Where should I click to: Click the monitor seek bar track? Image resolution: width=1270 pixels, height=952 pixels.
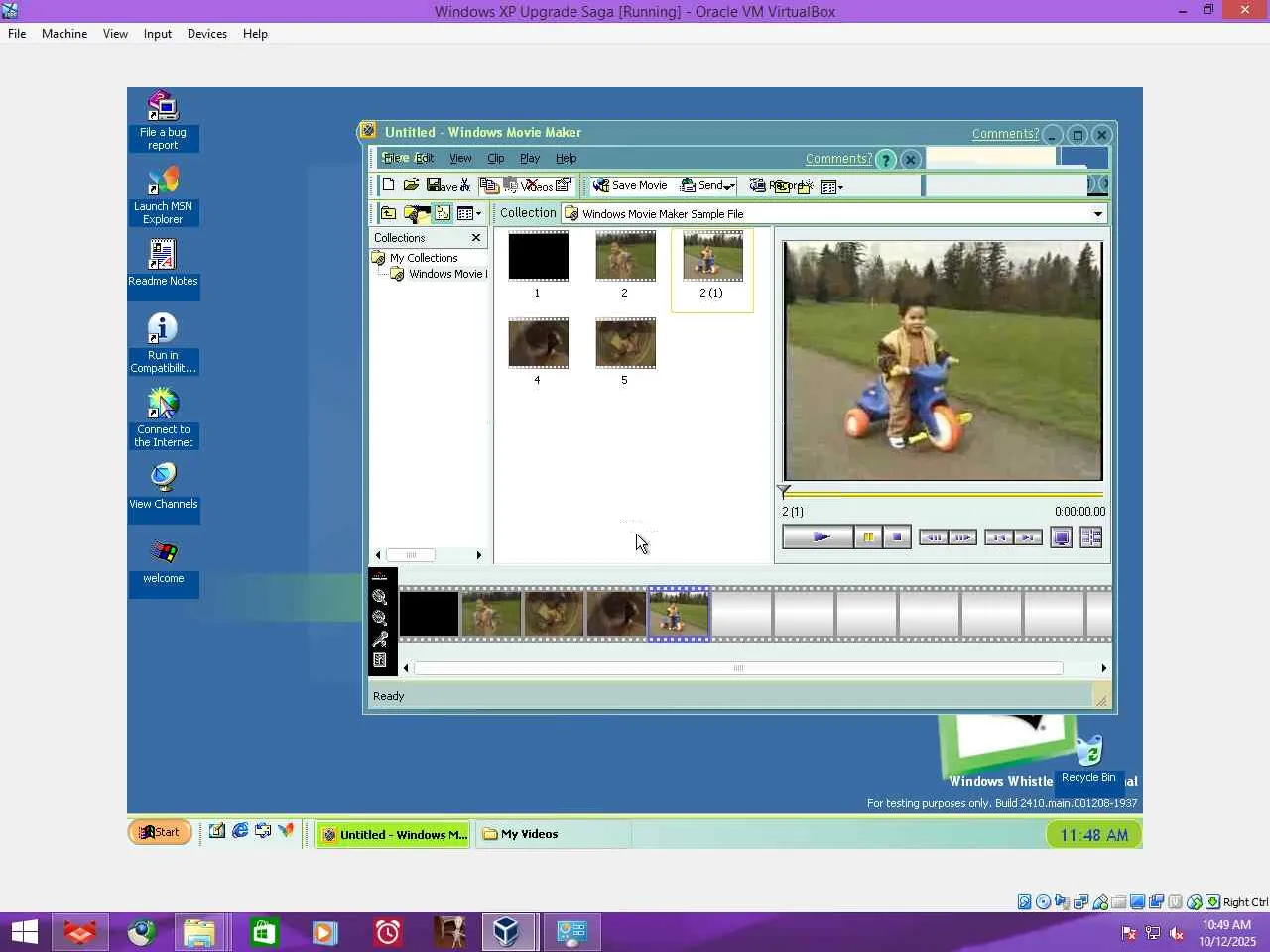[x=943, y=493]
